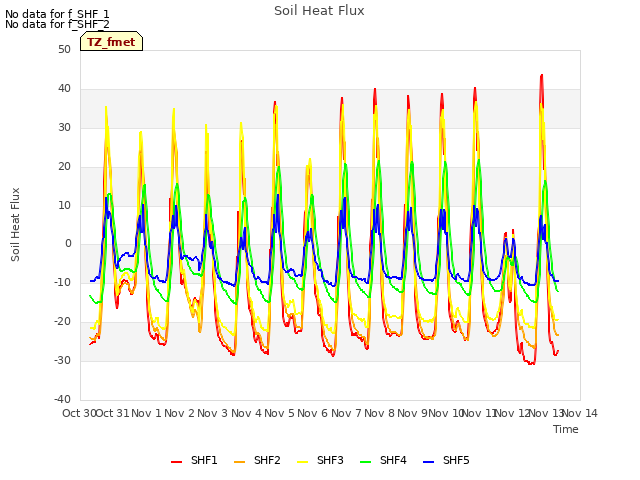
Task: Select the SHF5 legend label
Action: pos(456,460)
